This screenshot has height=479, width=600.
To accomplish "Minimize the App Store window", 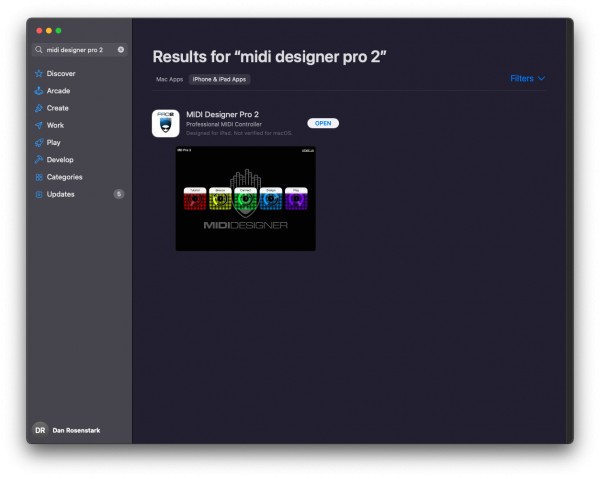I will click(49, 31).
